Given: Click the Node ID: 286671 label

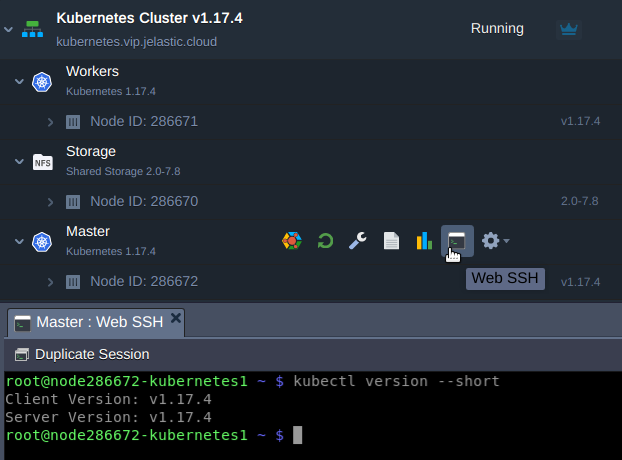Looking at the screenshot, I should point(144,121).
